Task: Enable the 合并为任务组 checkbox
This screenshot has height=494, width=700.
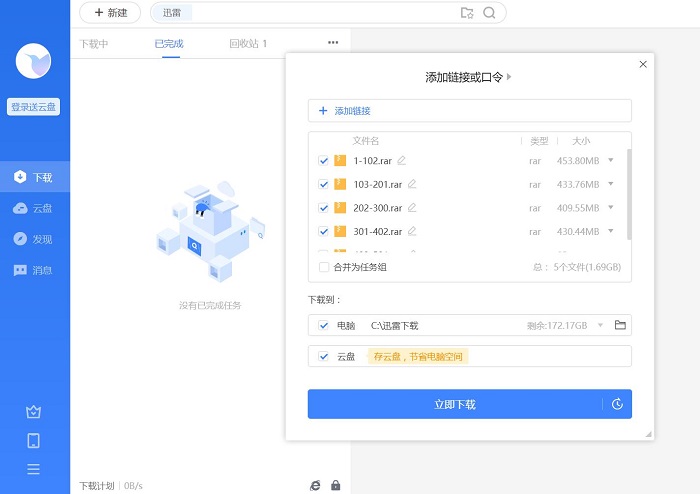Action: pyautogui.click(x=323, y=267)
